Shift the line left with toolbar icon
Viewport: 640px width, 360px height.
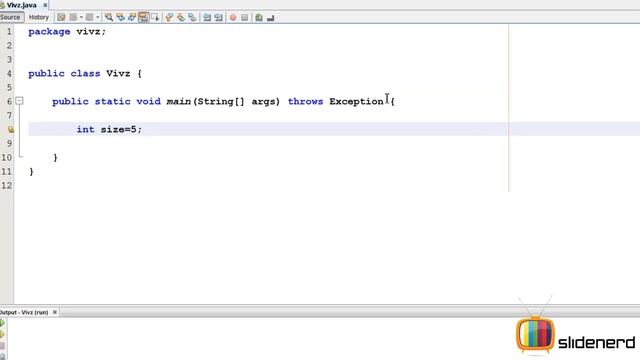click(x=207, y=17)
